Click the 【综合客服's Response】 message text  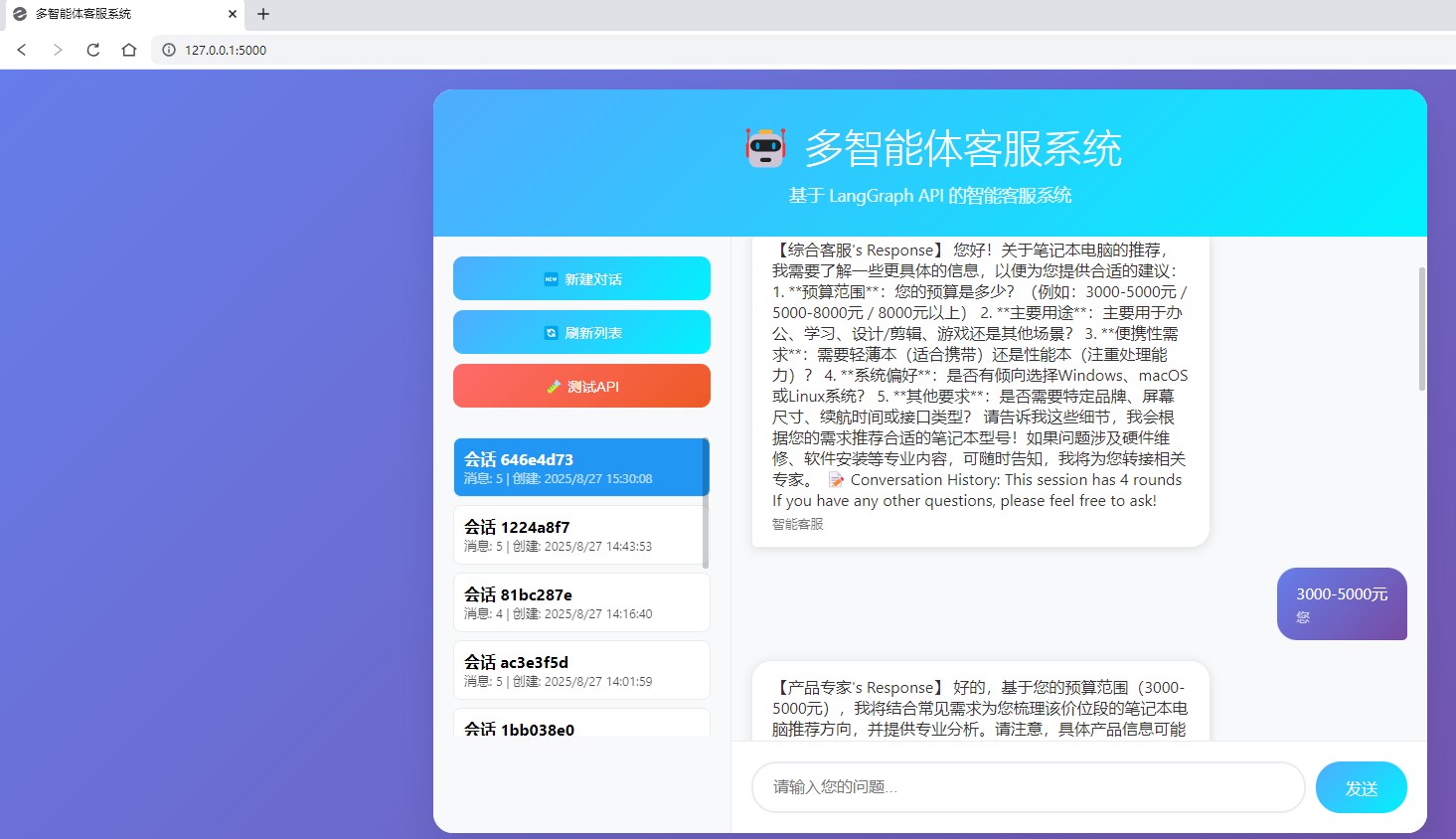point(980,375)
